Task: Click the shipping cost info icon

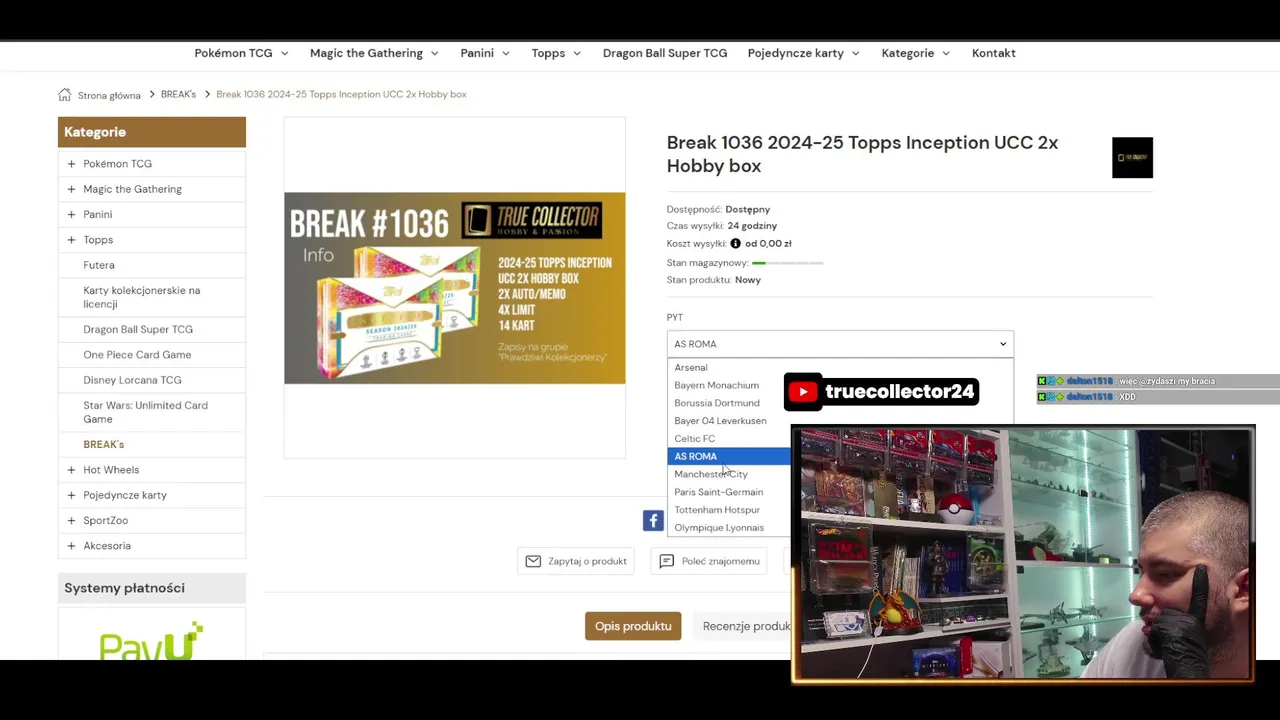Action: [735, 243]
